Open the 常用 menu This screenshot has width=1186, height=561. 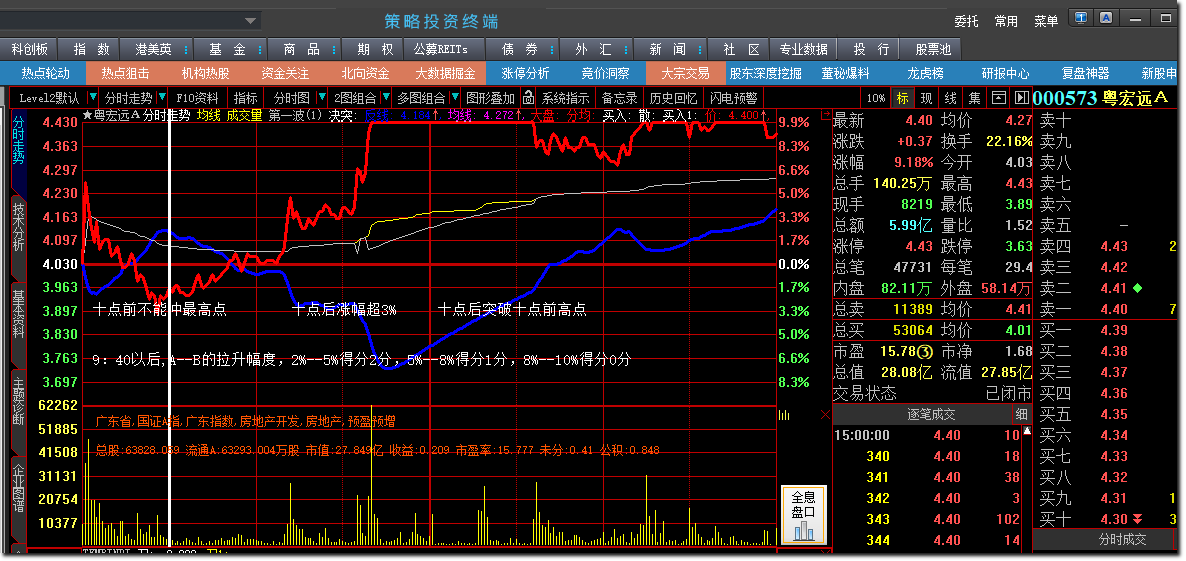[1007, 21]
